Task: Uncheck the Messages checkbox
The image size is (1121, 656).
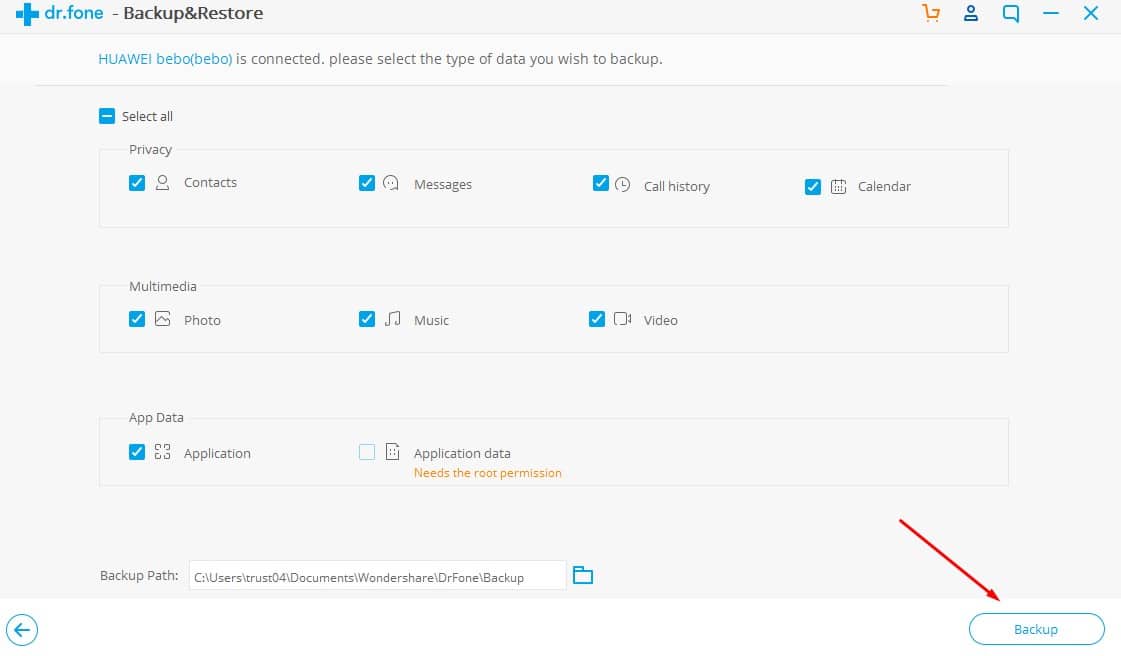Action: (x=367, y=183)
